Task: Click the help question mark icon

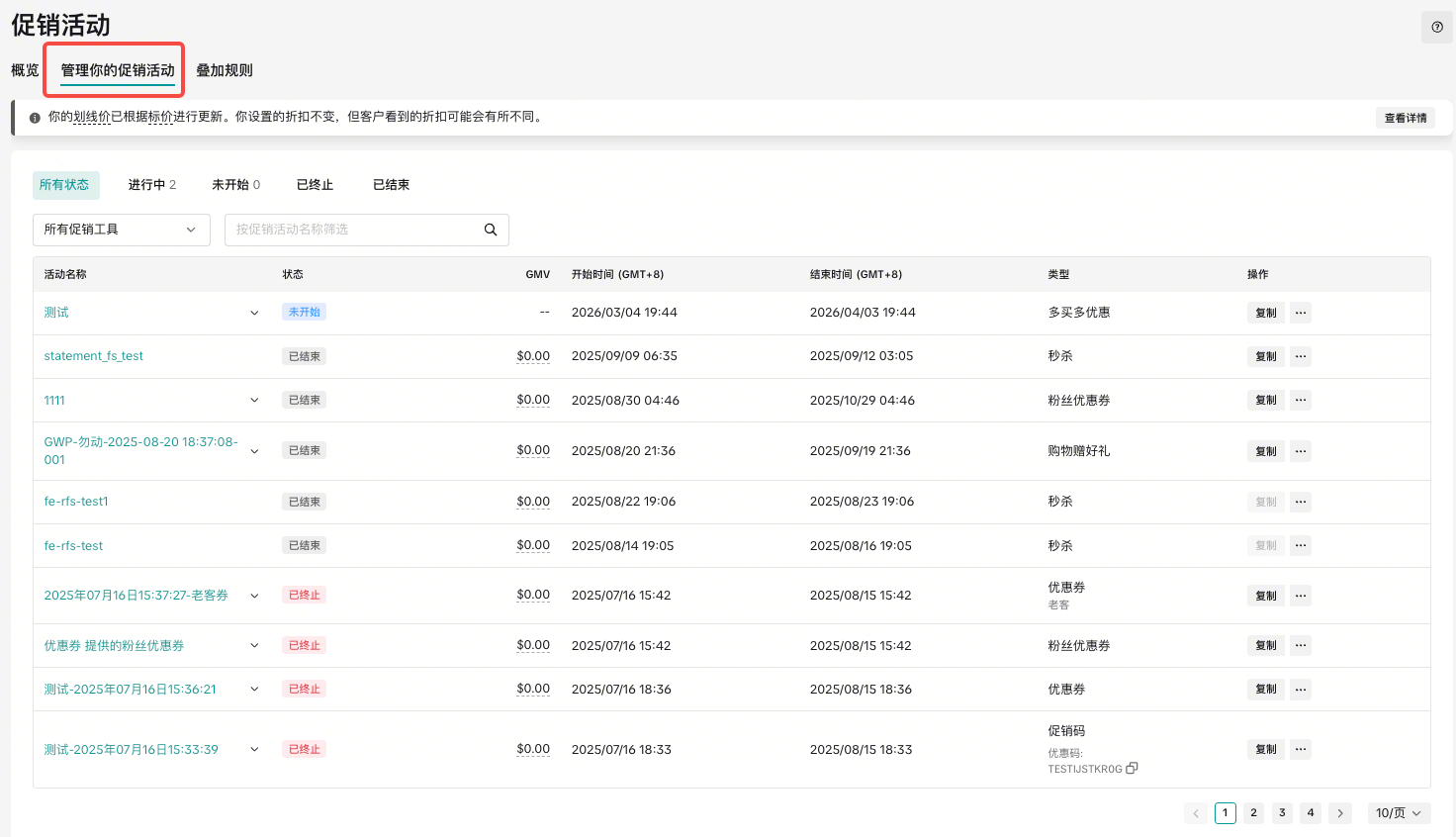Action: 1436,28
